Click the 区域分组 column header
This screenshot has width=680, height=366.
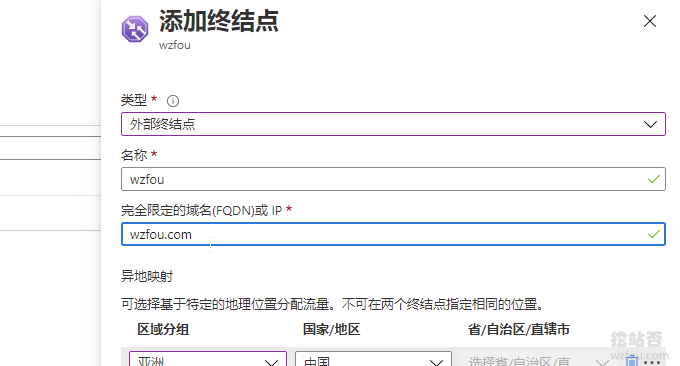163,329
